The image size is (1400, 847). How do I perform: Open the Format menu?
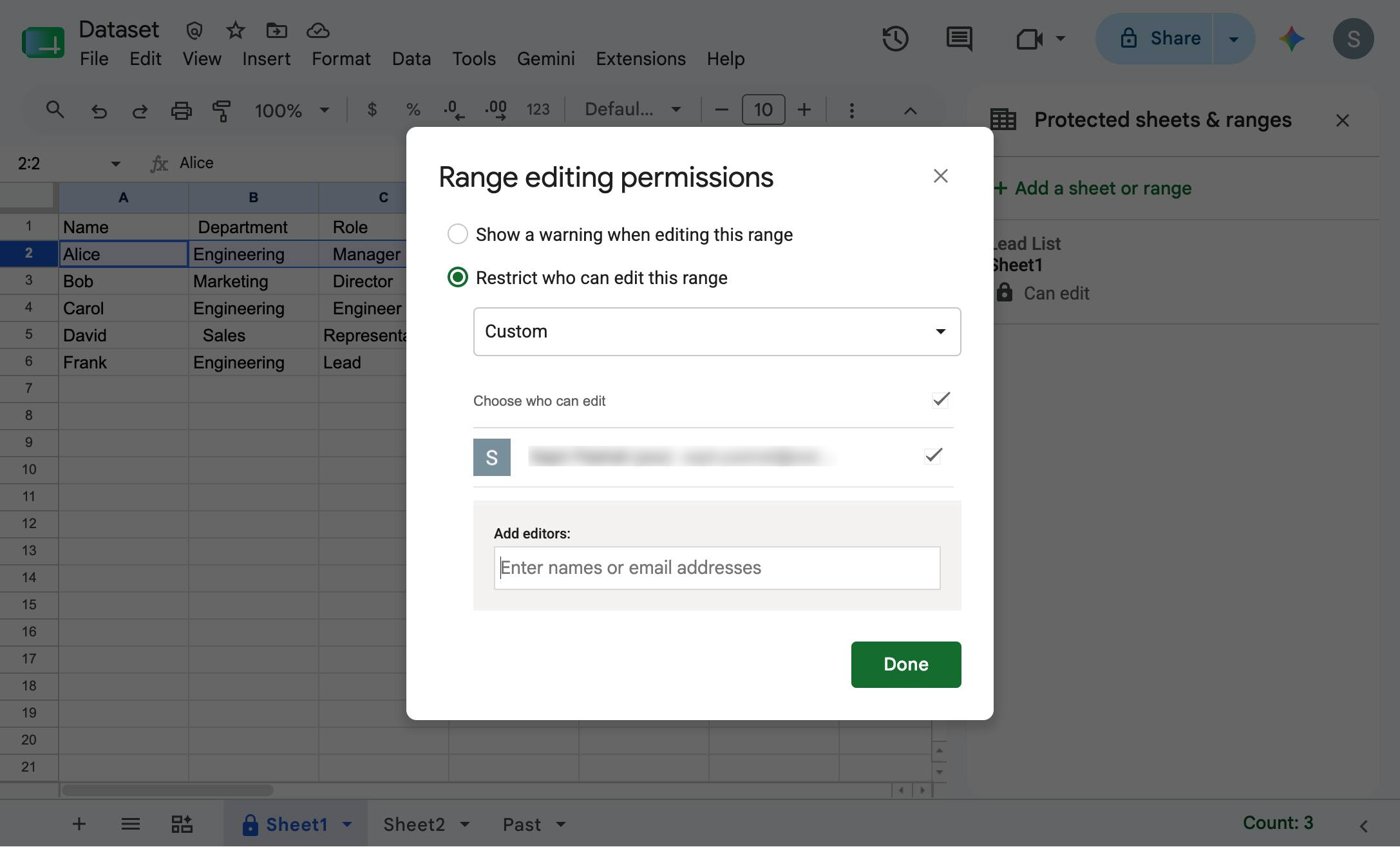click(341, 59)
